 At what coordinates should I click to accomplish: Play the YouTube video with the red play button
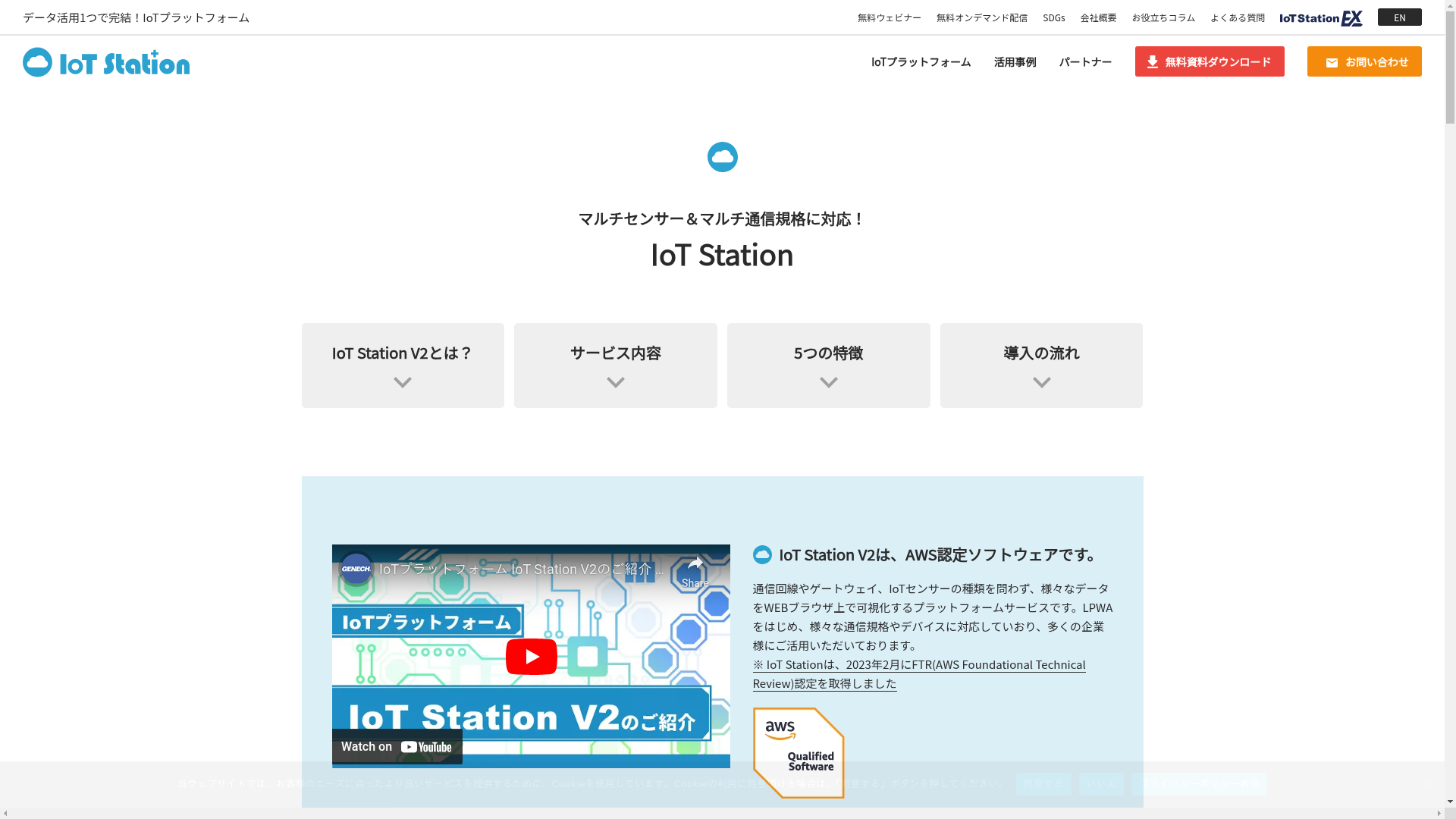tap(531, 657)
